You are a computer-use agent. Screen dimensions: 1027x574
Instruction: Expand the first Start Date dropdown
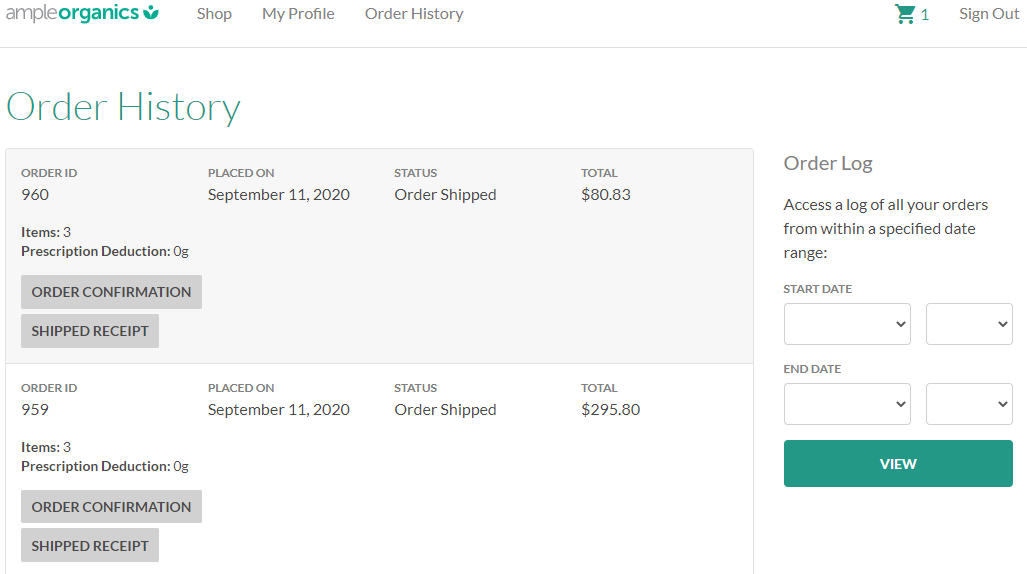tap(847, 324)
